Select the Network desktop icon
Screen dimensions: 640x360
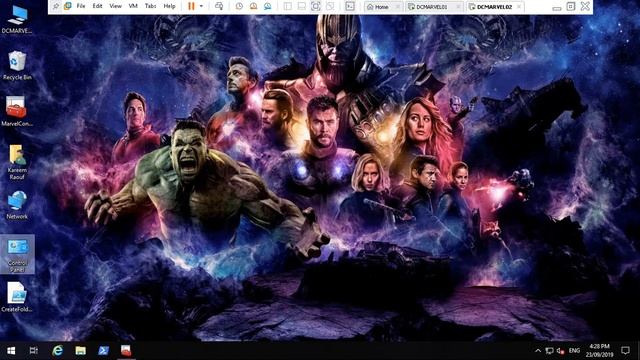tap(17, 205)
